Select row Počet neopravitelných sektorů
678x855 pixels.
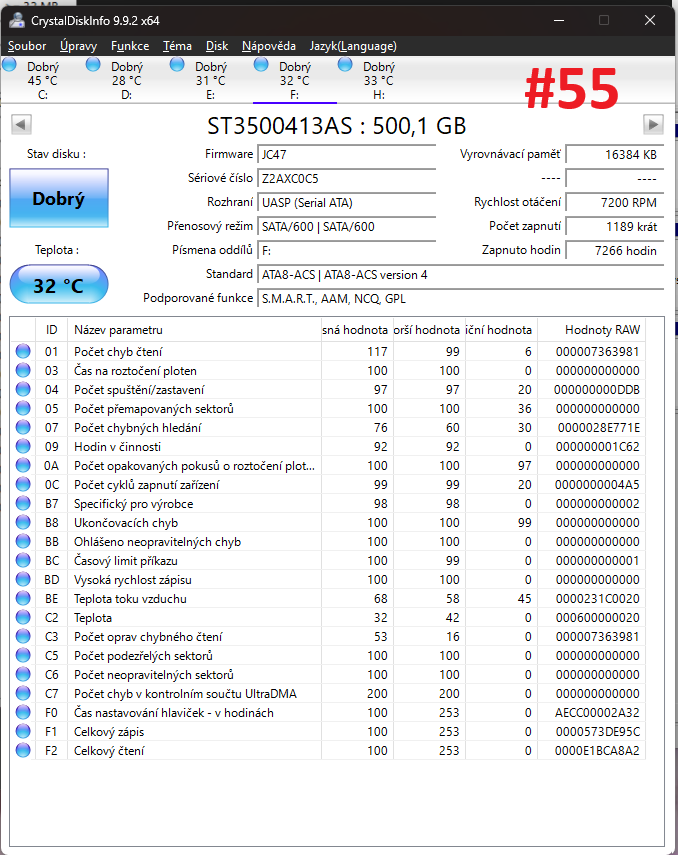[328, 675]
